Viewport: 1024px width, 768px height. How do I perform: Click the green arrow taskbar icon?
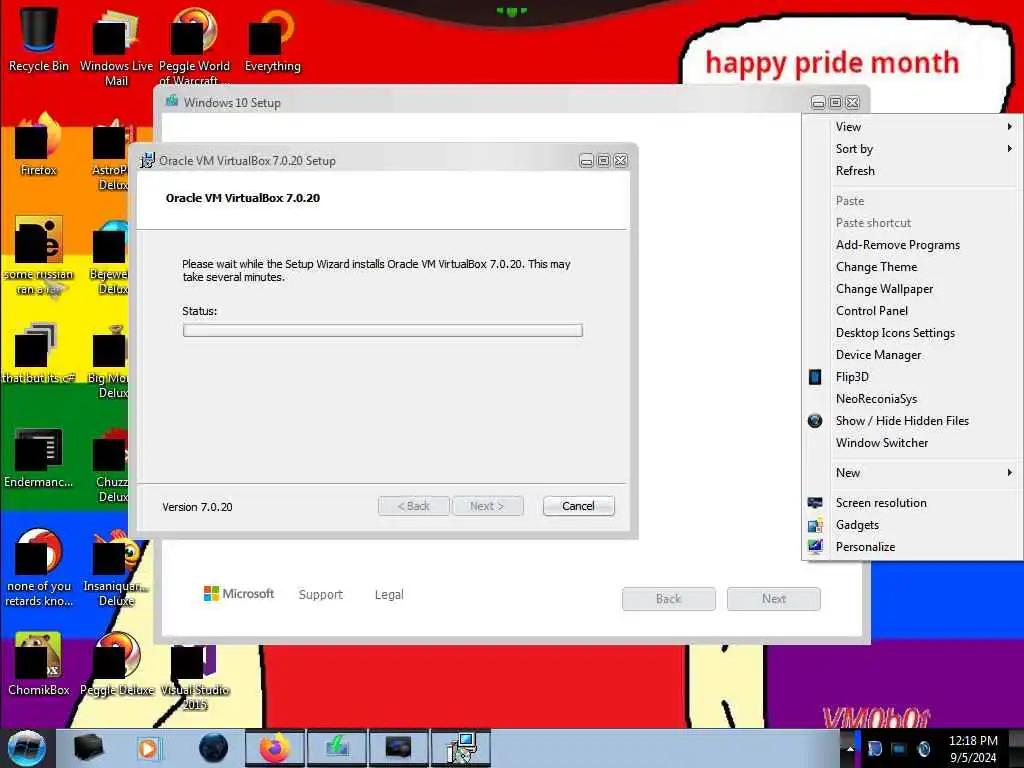click(337, 748)
